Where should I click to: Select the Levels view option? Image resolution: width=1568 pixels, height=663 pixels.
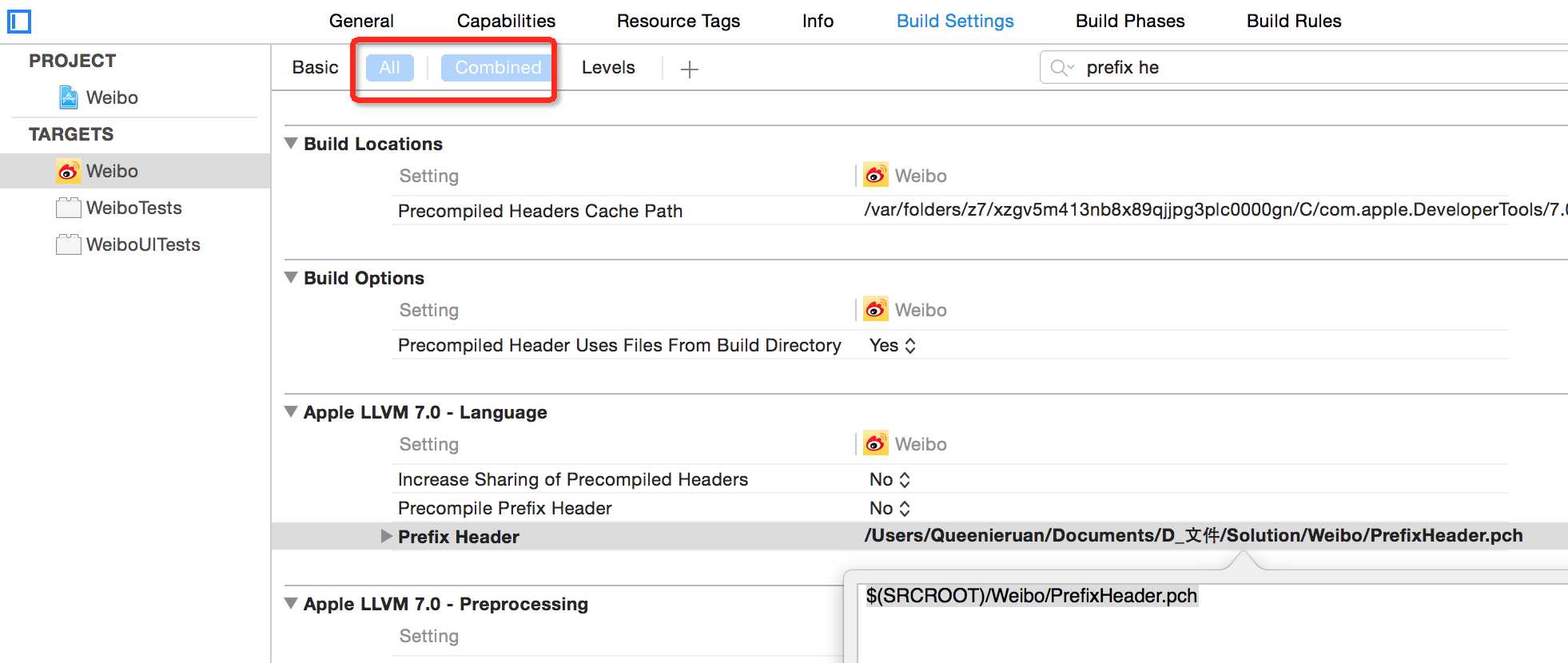tap(608, 68)
